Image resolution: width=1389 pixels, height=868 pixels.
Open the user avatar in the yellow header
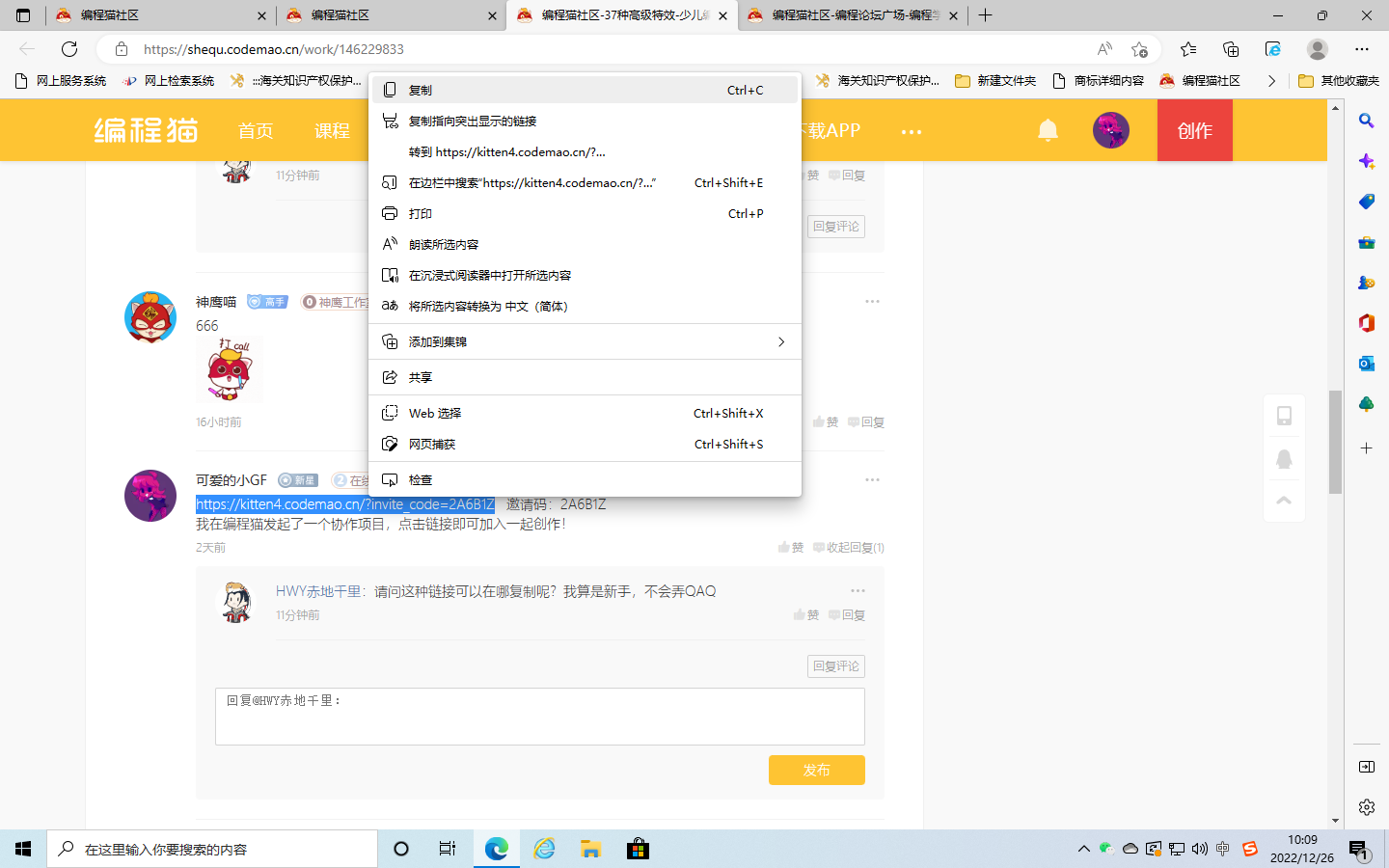point(1111,130)
